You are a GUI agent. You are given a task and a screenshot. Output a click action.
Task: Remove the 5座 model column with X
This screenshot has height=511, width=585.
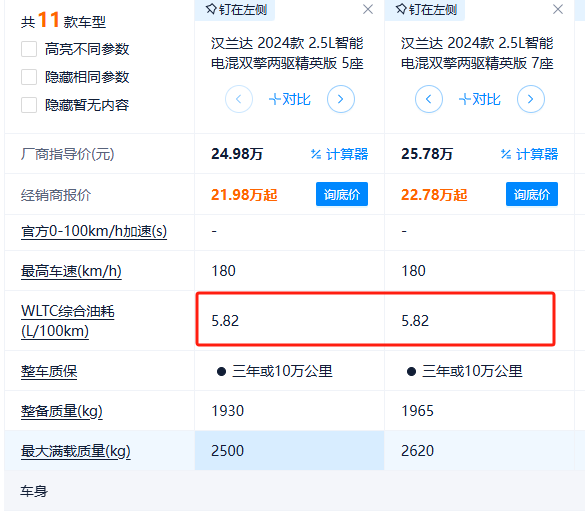[368, 9]
